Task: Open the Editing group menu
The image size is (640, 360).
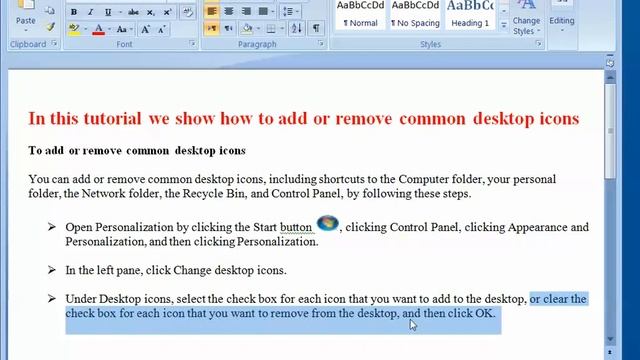Action: tap(562, 18)
